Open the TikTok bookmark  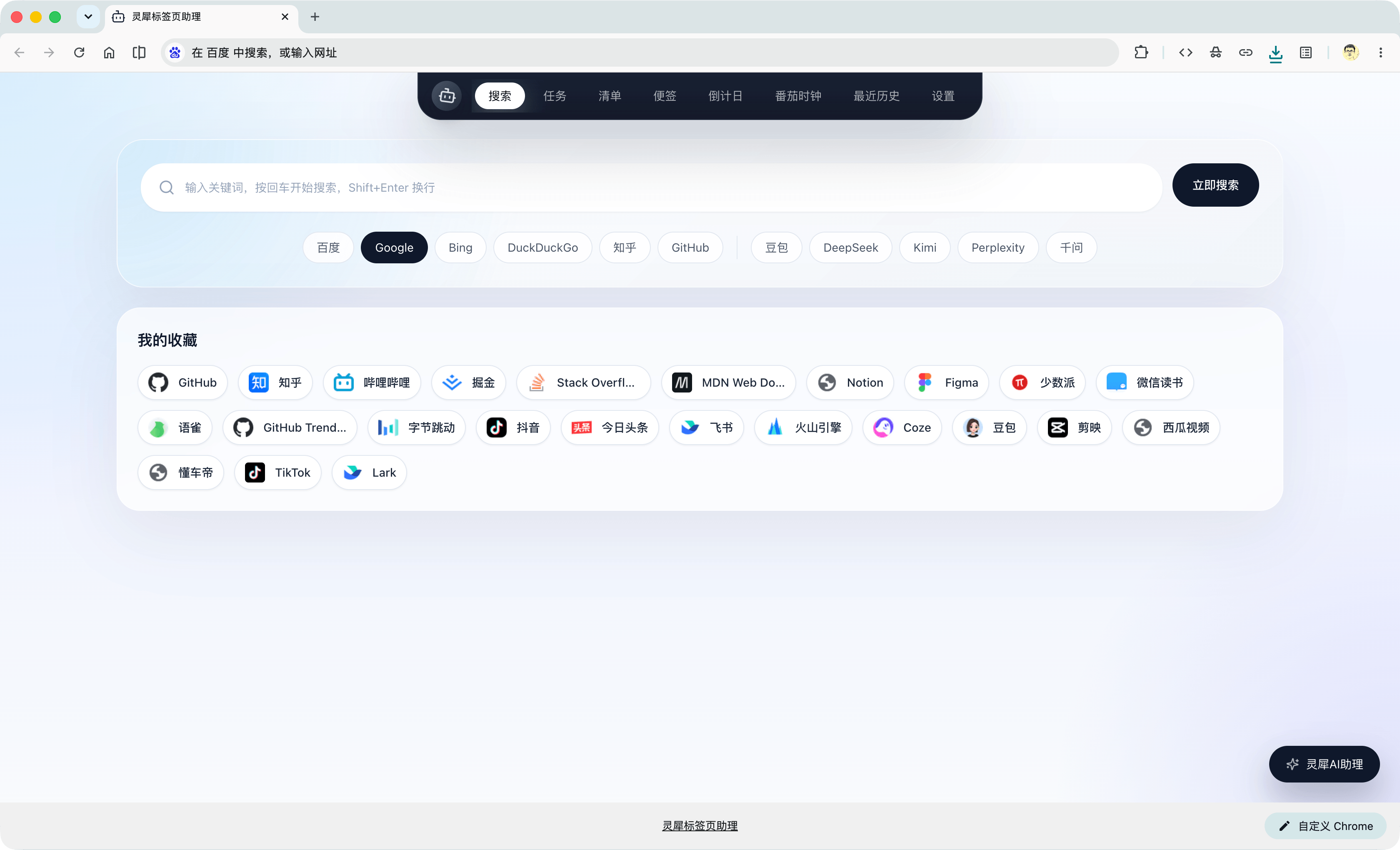(277, 472)
